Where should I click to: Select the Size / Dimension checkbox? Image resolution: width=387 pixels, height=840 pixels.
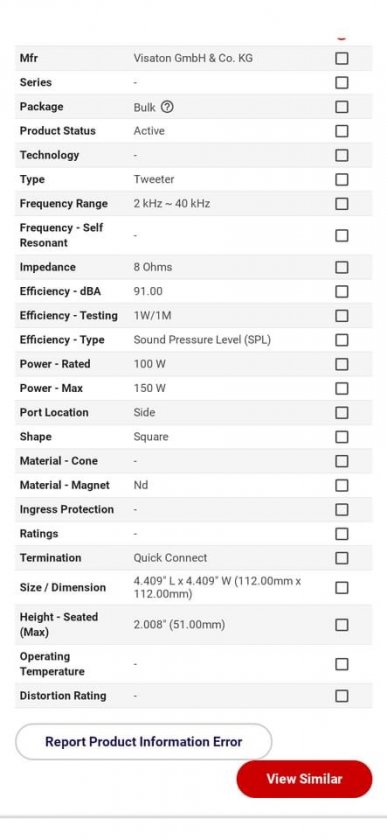tap(341, 588)
